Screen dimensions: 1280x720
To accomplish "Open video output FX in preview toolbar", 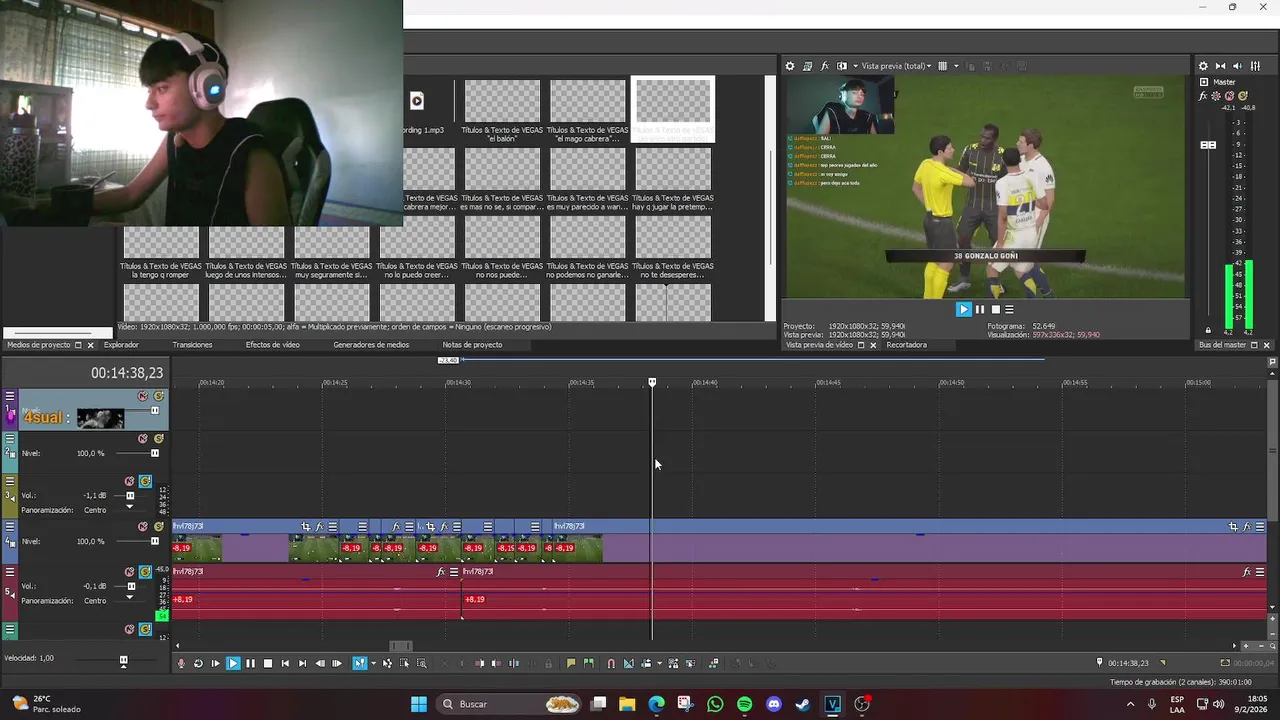I will tap(825, 66).
